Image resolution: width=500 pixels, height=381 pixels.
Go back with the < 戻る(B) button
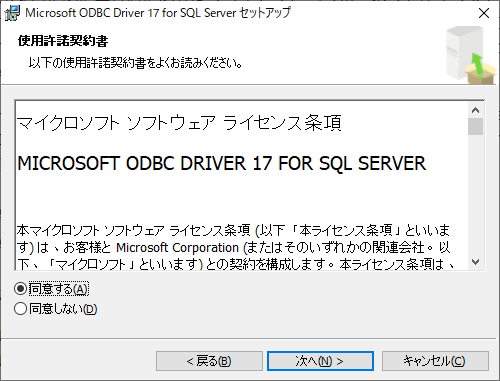[209, 361]
